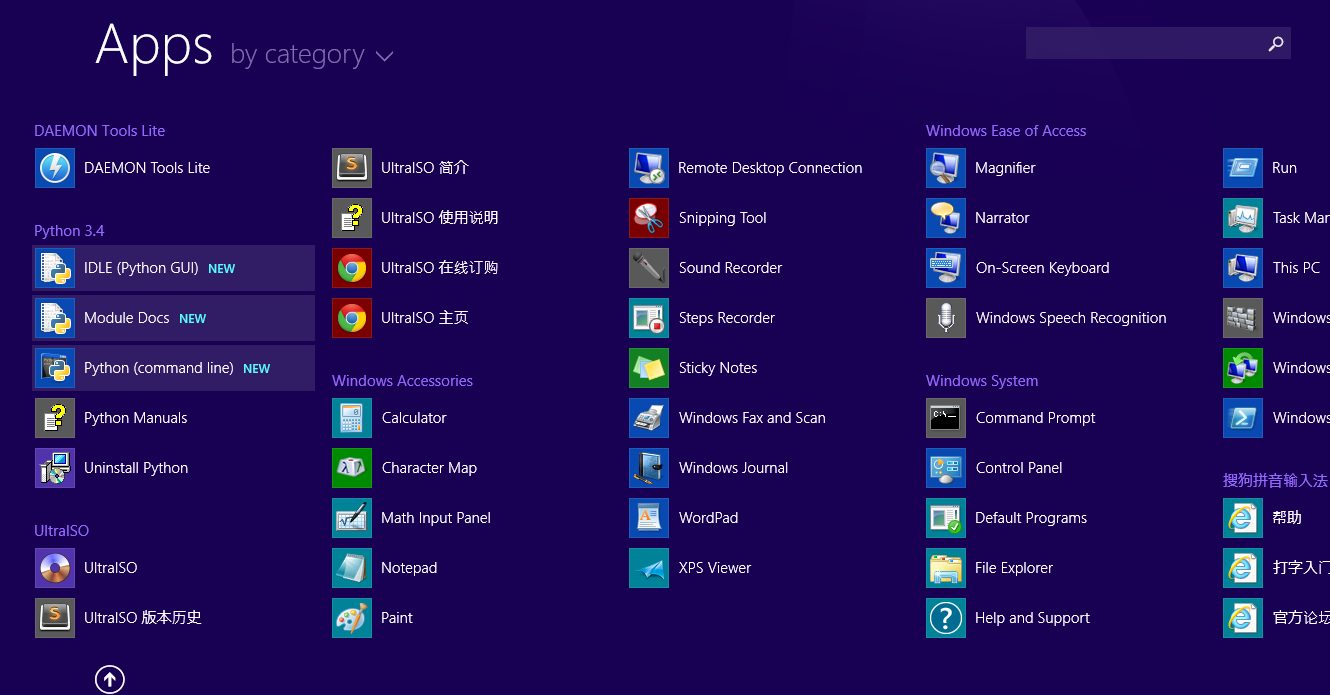Open the On-Screen Keyboard icon
The width and height of the screenshot is (1330, 695).
tap(946, 268)
